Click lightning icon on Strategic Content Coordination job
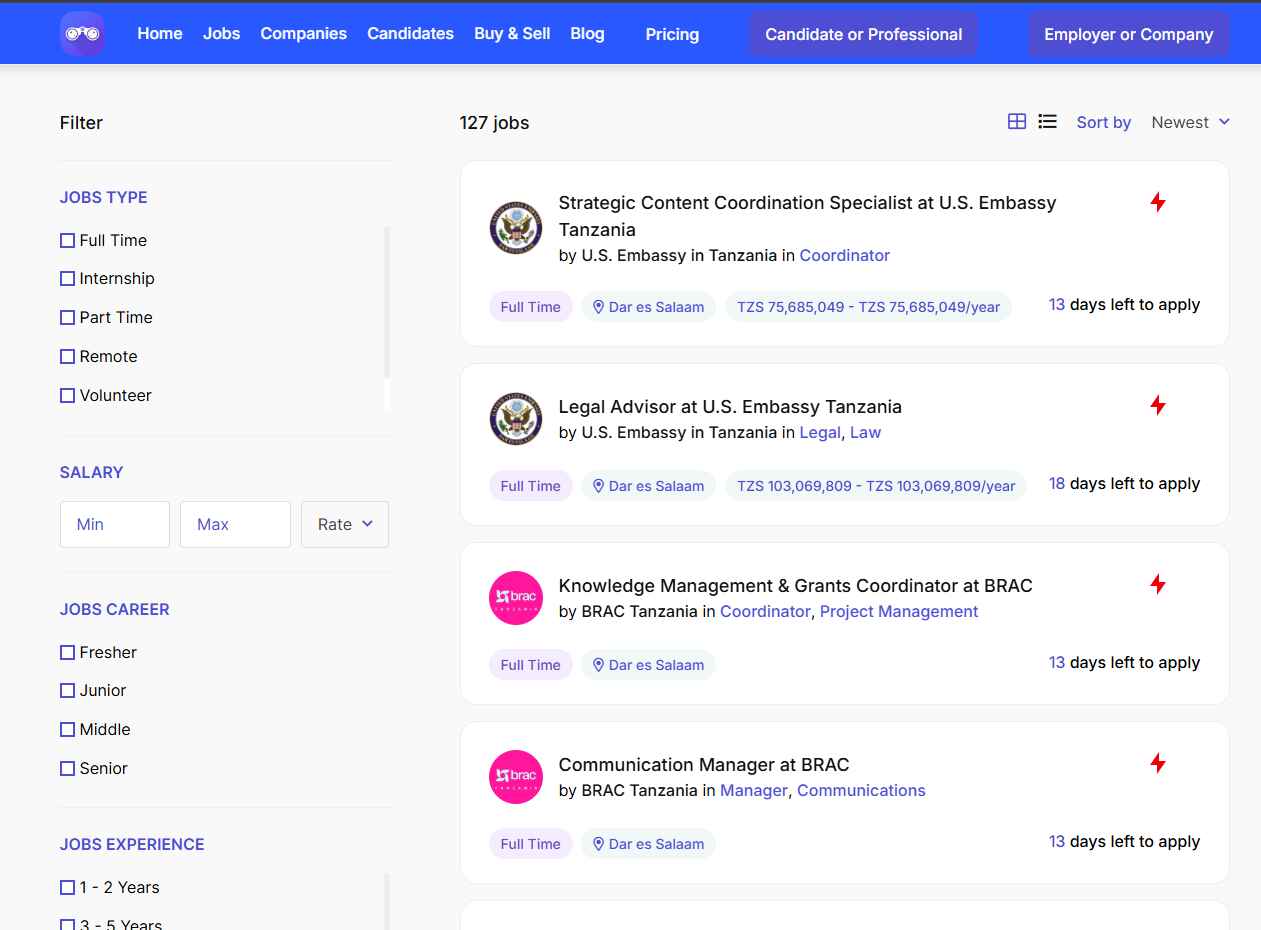The image size is (1261, 930). pos(1158,202)
